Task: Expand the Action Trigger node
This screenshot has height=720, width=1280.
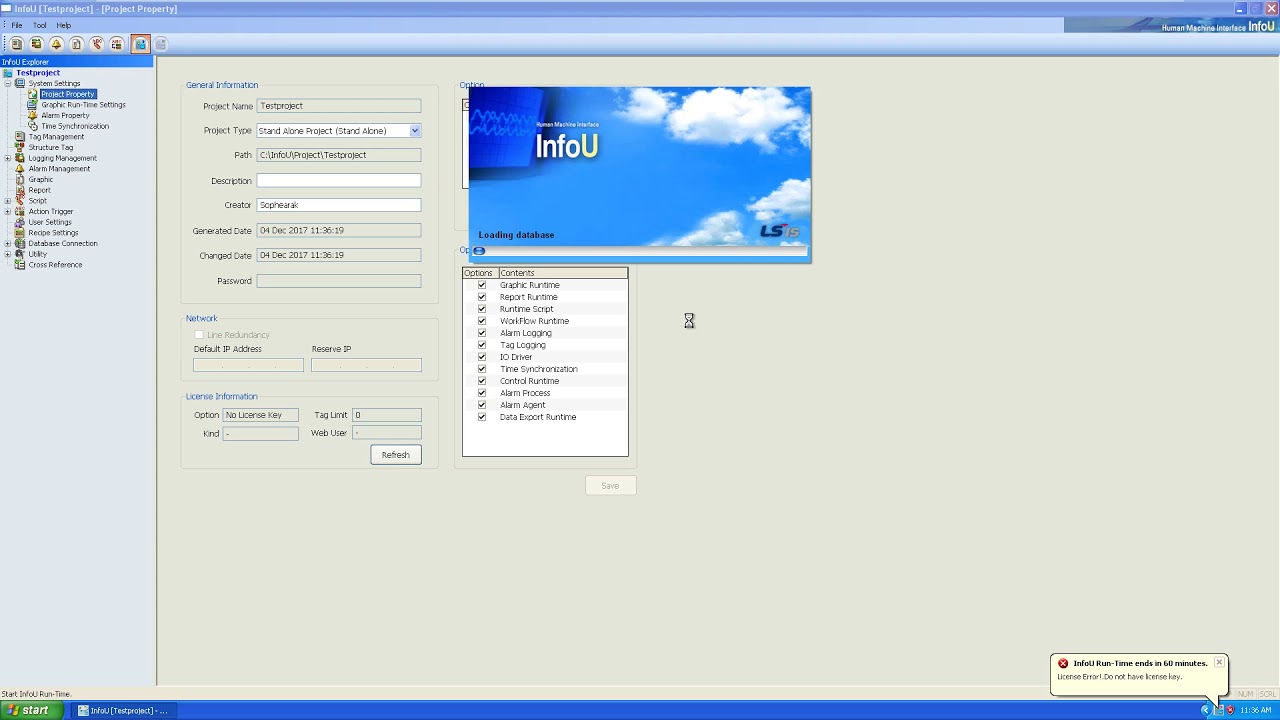Action: 8,212
